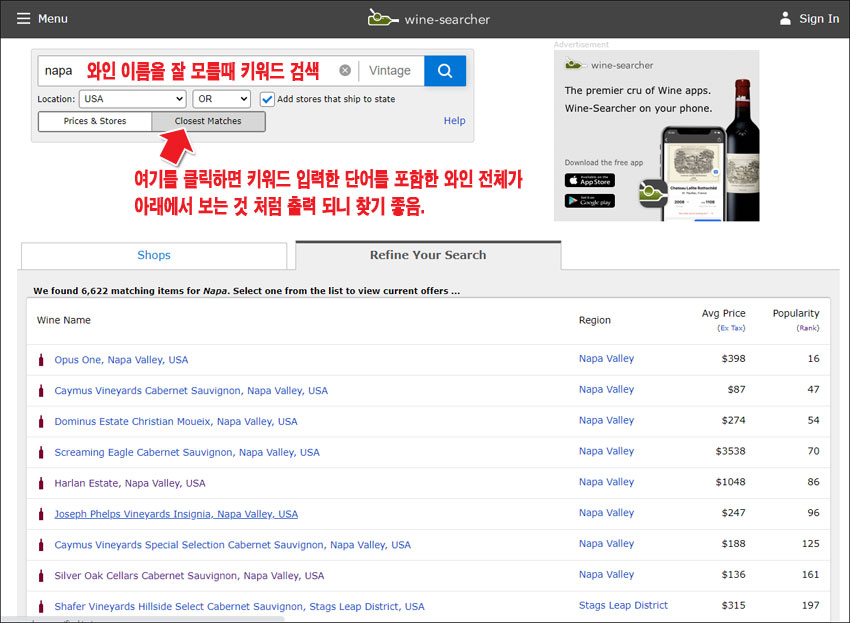Open Opus One, Napa Valley, USA

[121, 360]
